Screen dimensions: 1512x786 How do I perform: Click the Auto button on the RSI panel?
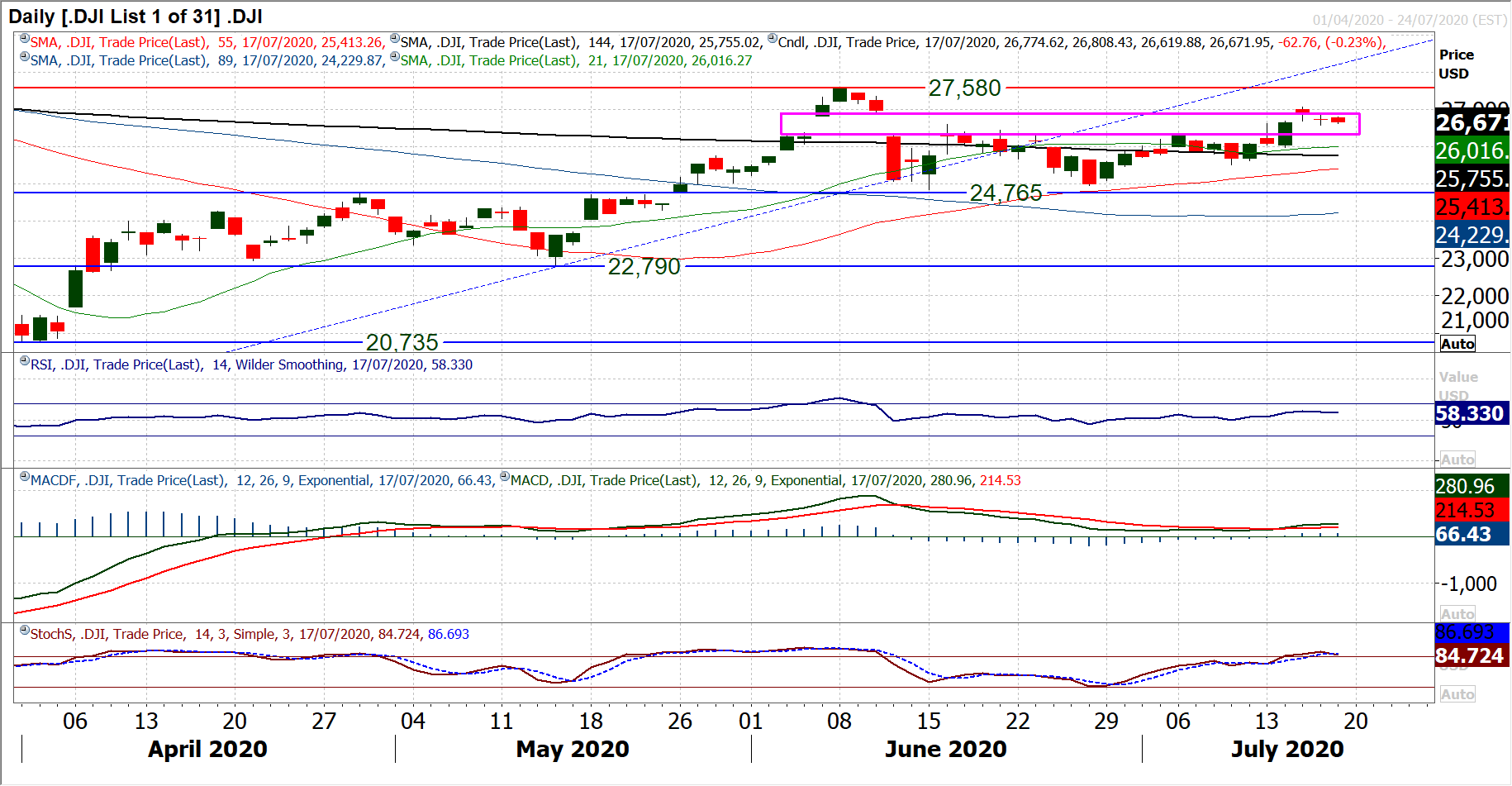tap(1457, 460)
